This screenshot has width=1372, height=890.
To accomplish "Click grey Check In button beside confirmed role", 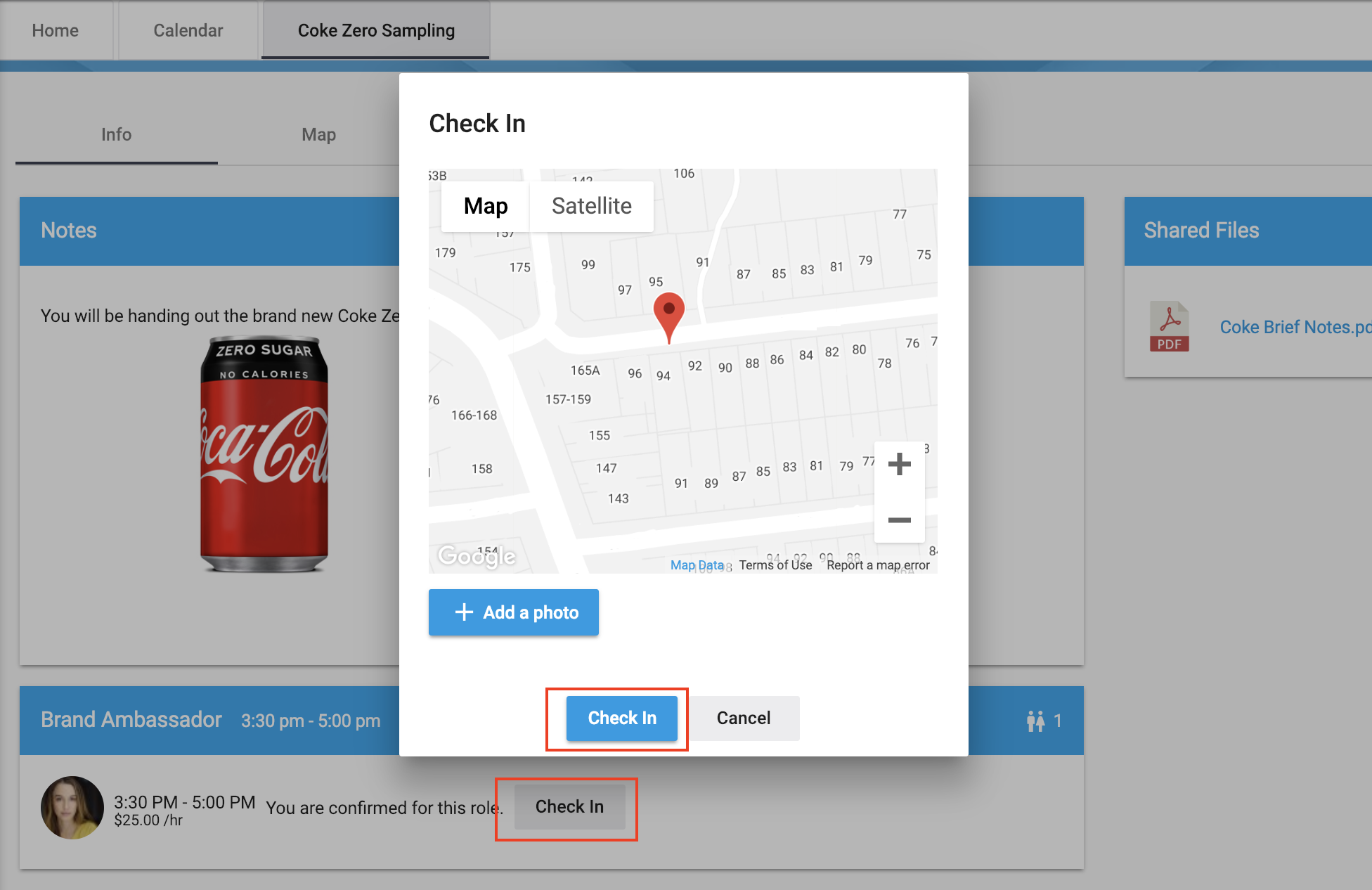I will click(x=569, y=806).
